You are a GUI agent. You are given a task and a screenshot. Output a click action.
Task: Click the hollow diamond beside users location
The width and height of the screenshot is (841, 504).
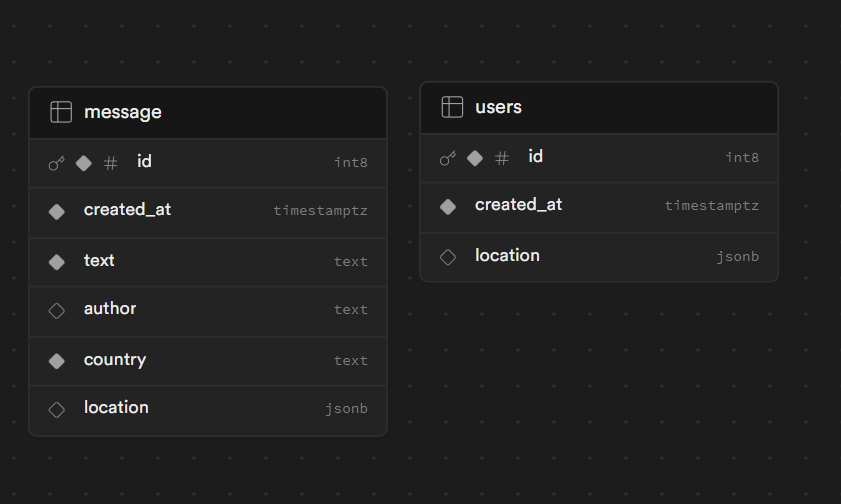448,257
